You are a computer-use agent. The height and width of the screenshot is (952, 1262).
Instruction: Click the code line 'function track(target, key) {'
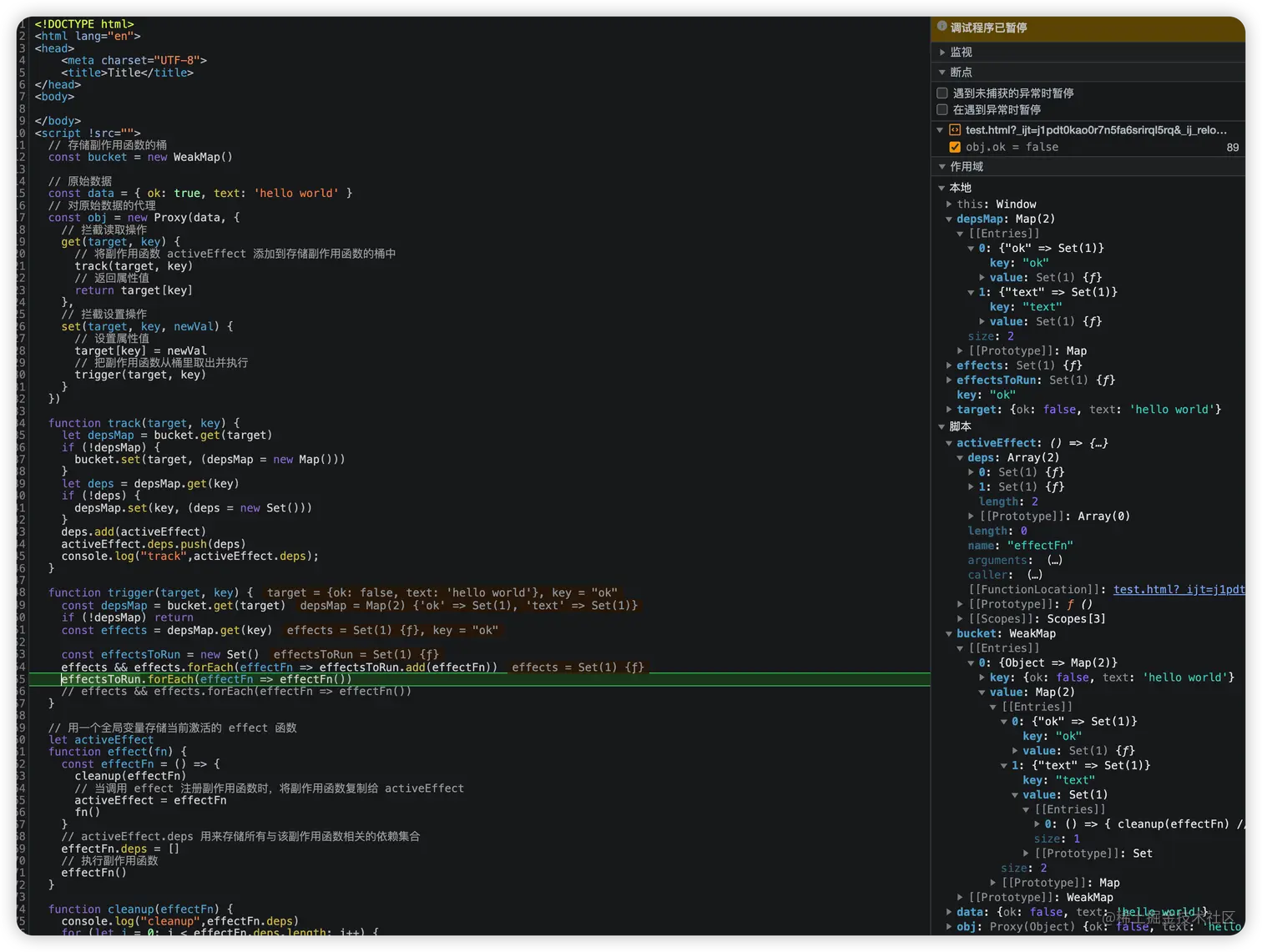point(144,423)
